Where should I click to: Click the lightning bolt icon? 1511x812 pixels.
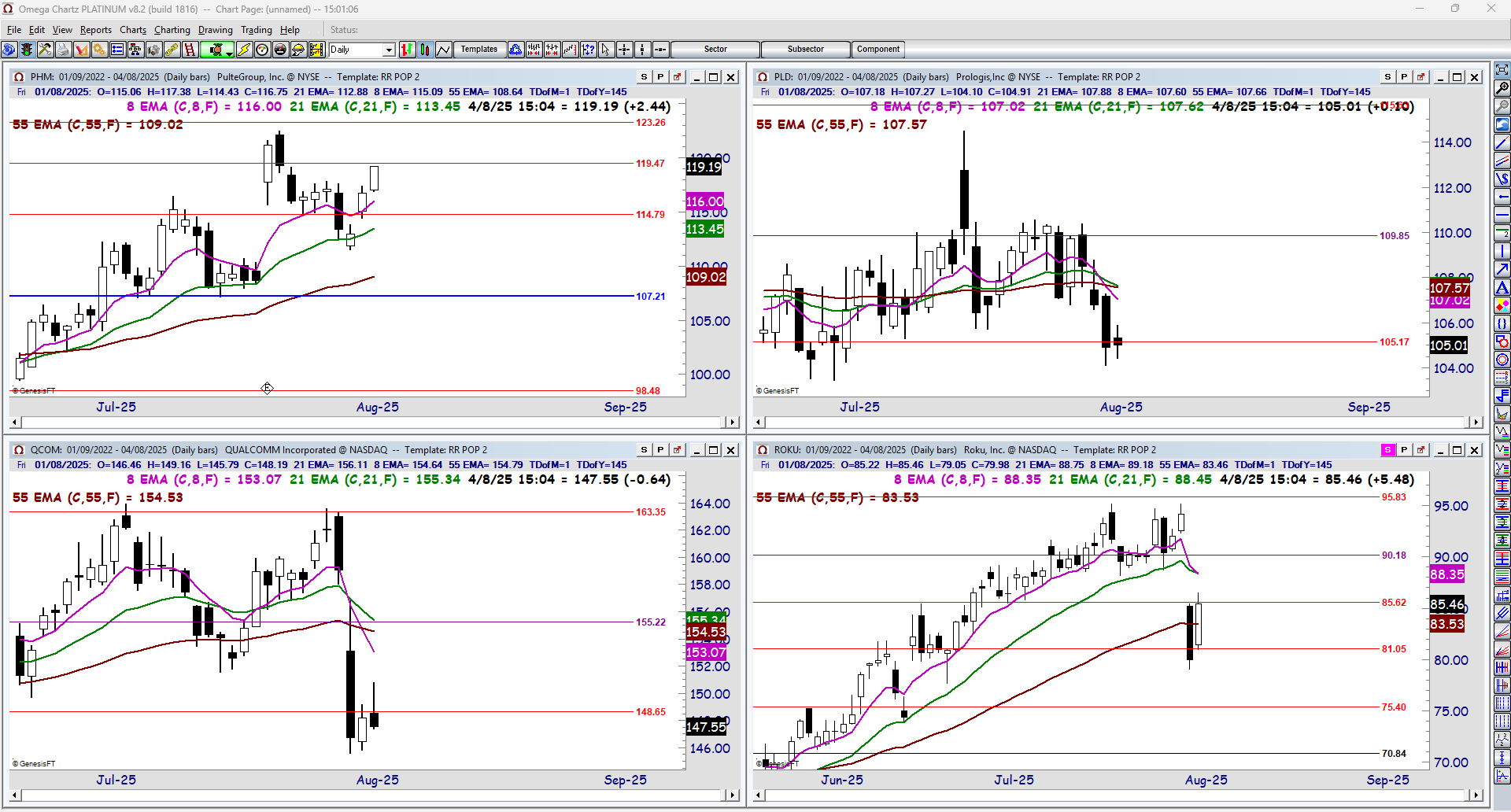pos(244,50)
